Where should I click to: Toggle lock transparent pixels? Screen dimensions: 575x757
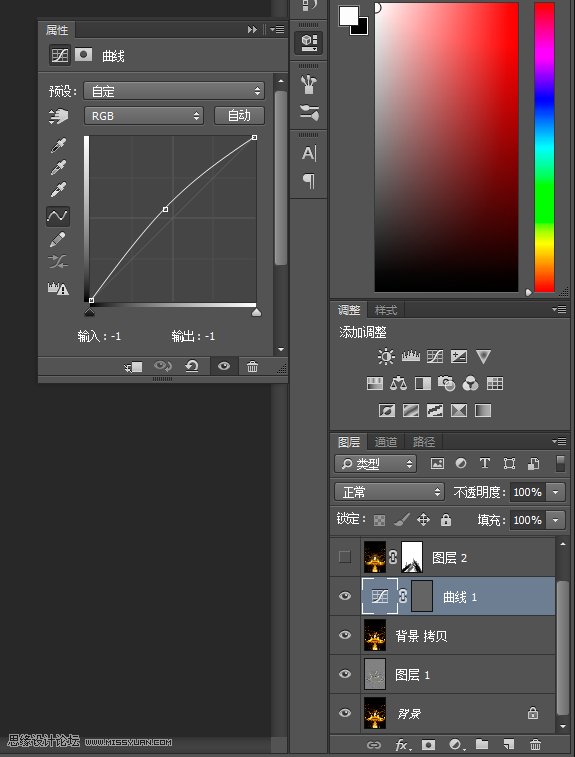point(379,520)
